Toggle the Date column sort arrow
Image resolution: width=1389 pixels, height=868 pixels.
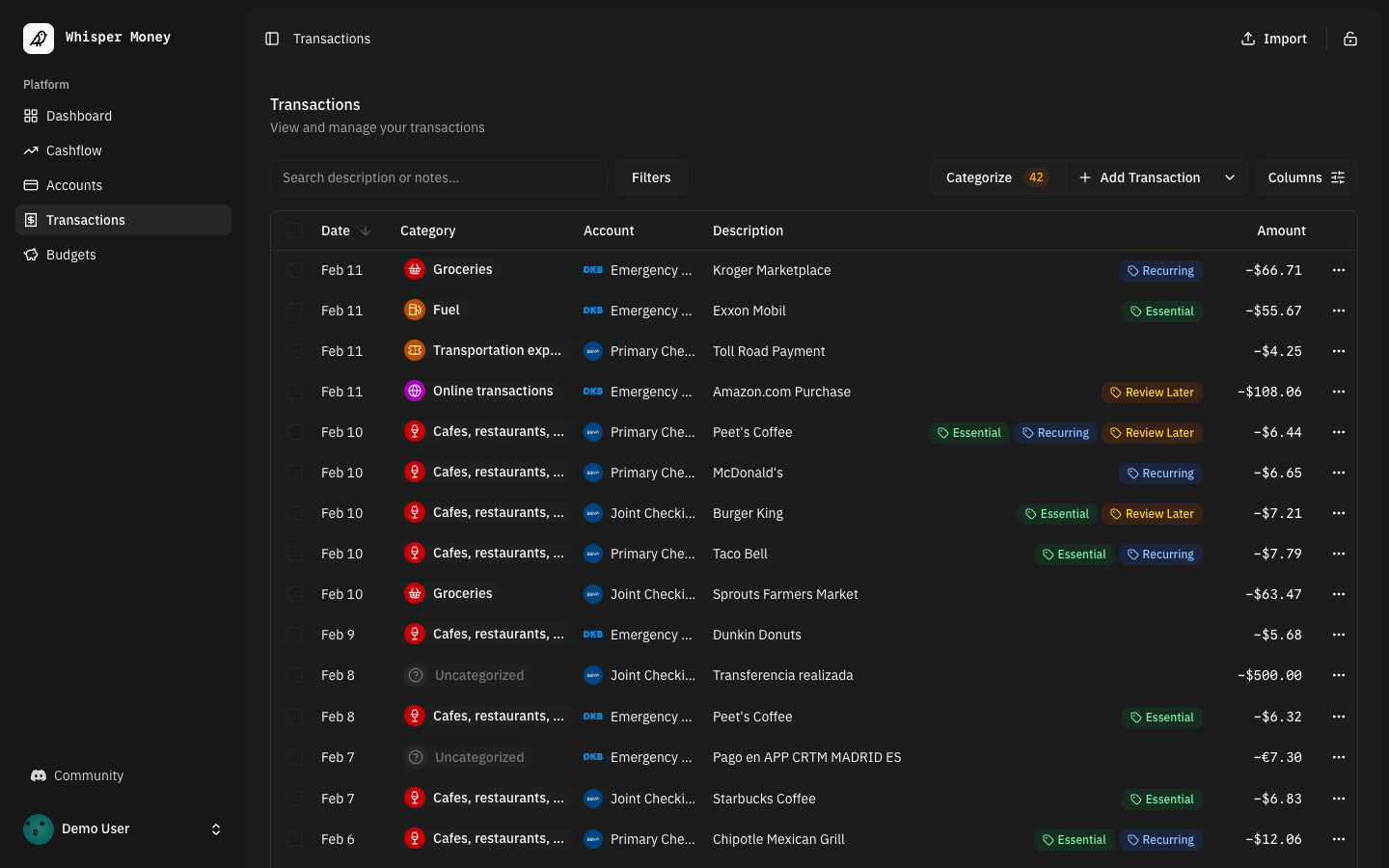(365, 231)
